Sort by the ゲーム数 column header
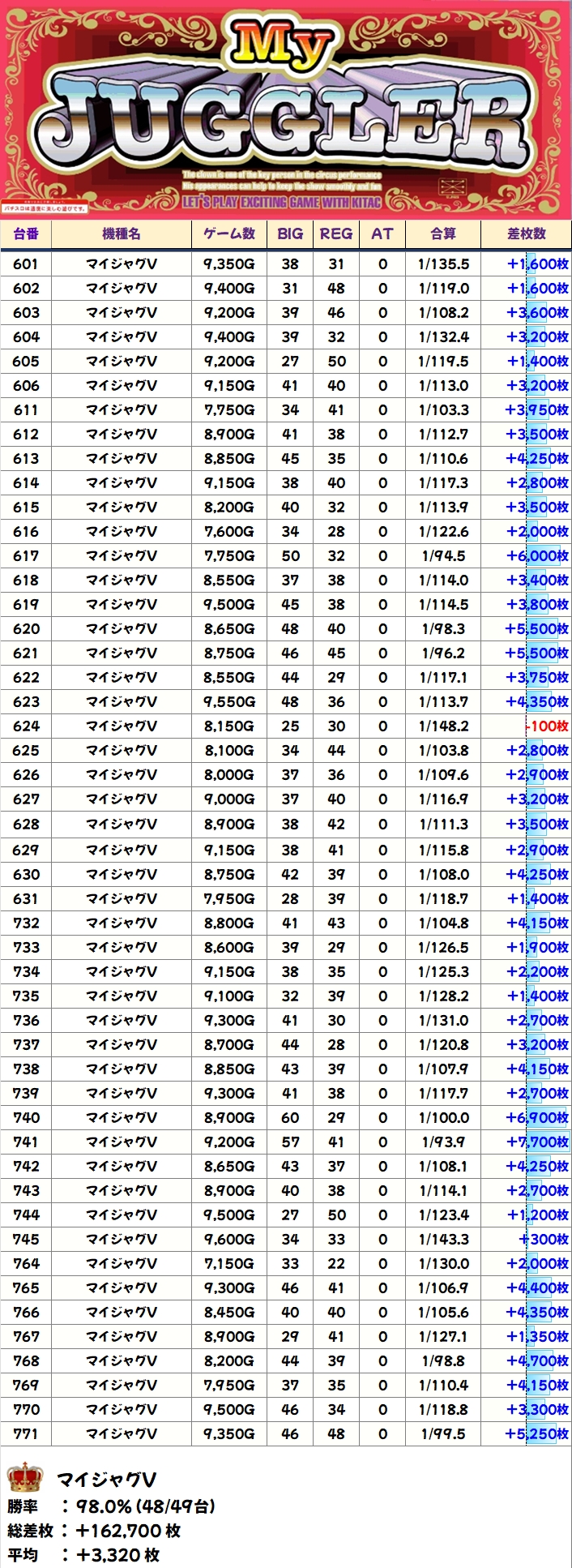The height and width of the screenshot is (1568, 572). pos(229,233)
